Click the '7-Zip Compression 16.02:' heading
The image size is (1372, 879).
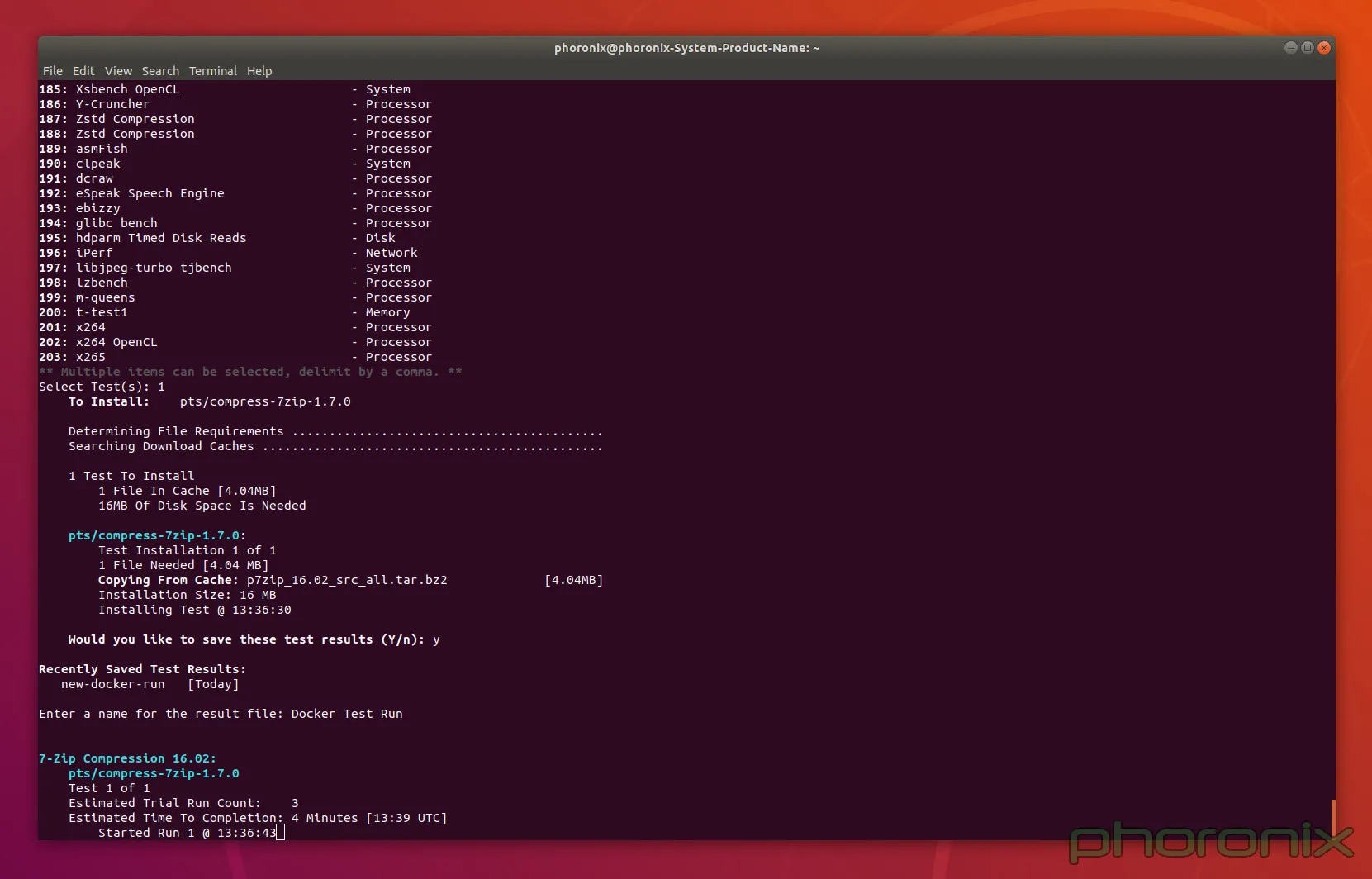coord(127,758)
